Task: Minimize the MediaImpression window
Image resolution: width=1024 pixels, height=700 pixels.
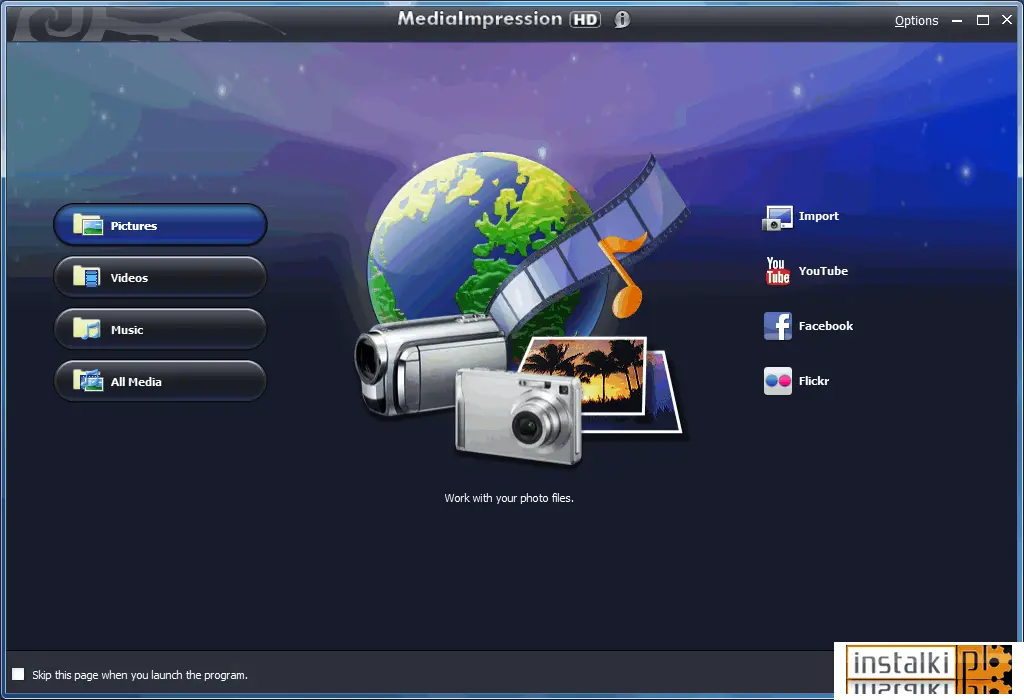Action: [x=957, y=21]
